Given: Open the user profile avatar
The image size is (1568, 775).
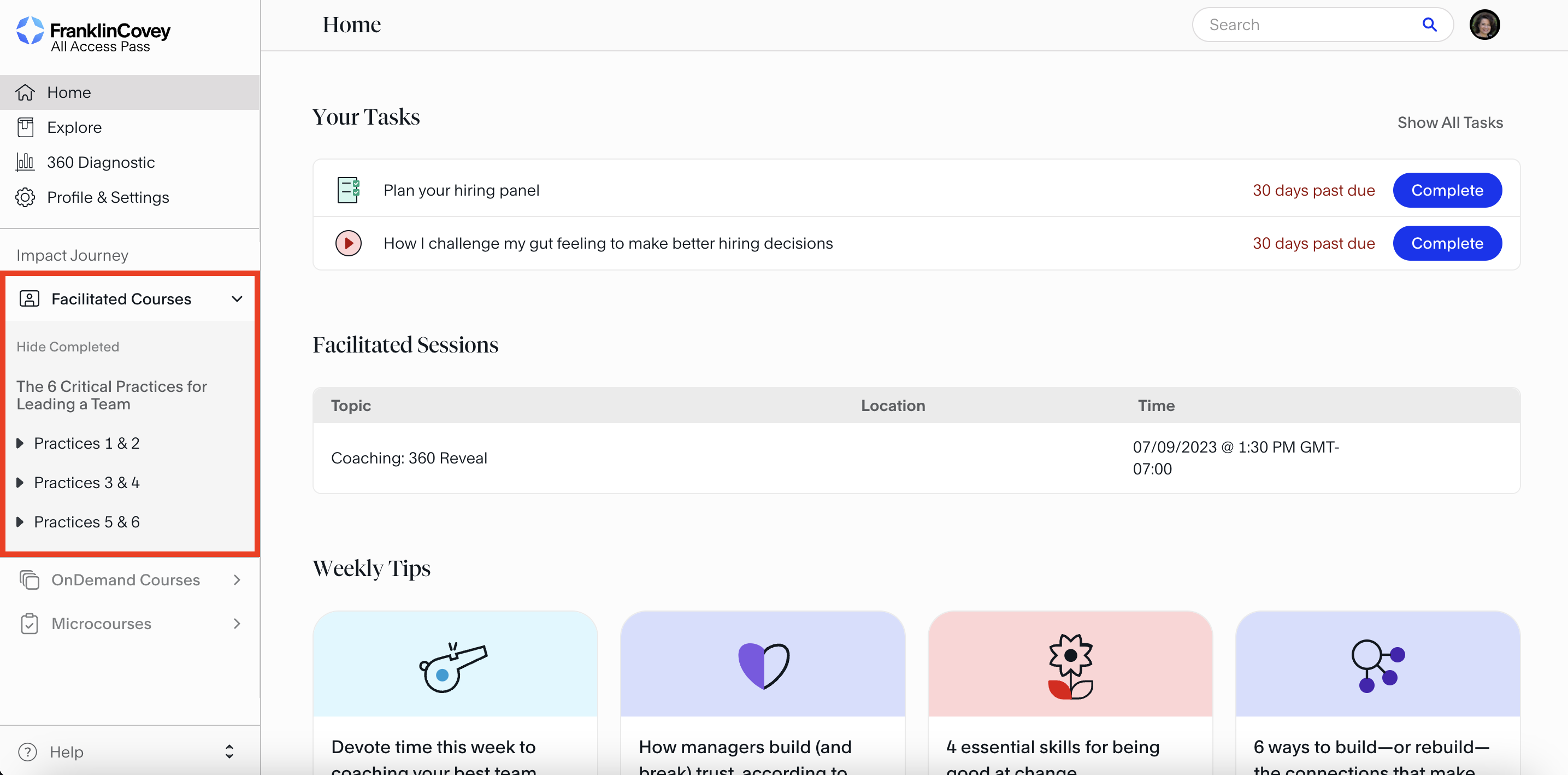Looking at the screenshot, I should (x=1484, y=25).
